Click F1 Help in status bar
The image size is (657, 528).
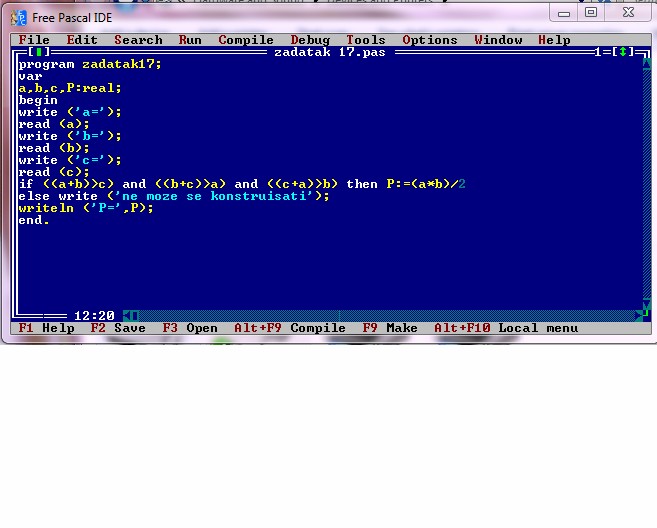[47, 328]
